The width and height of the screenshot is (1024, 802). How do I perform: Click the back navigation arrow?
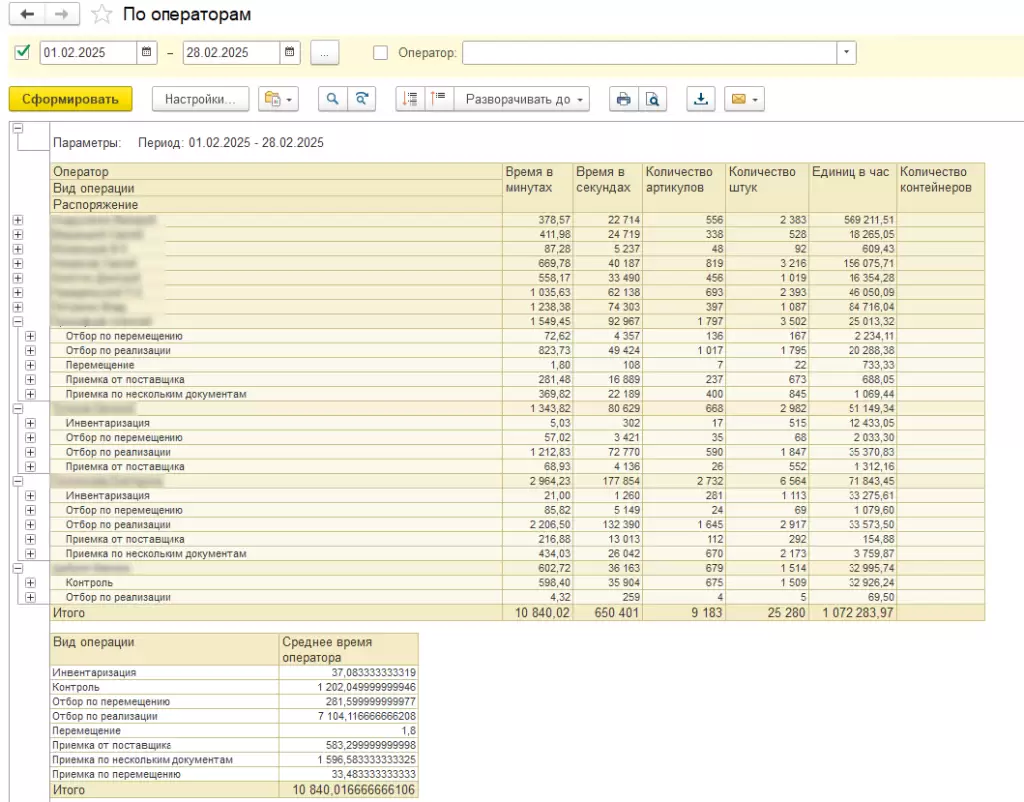[x=27, y=14]
